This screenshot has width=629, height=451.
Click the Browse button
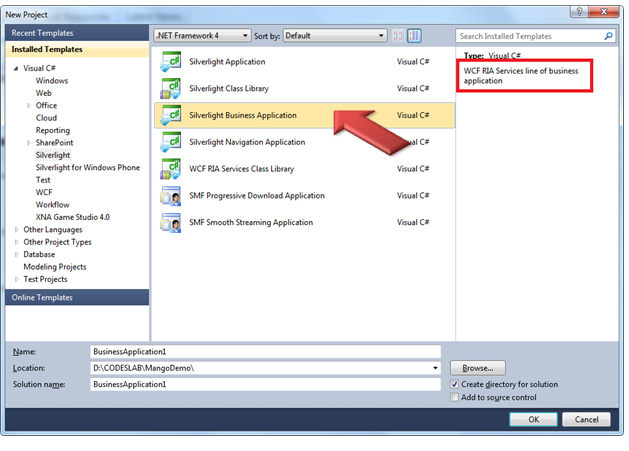tap(477, 368)
